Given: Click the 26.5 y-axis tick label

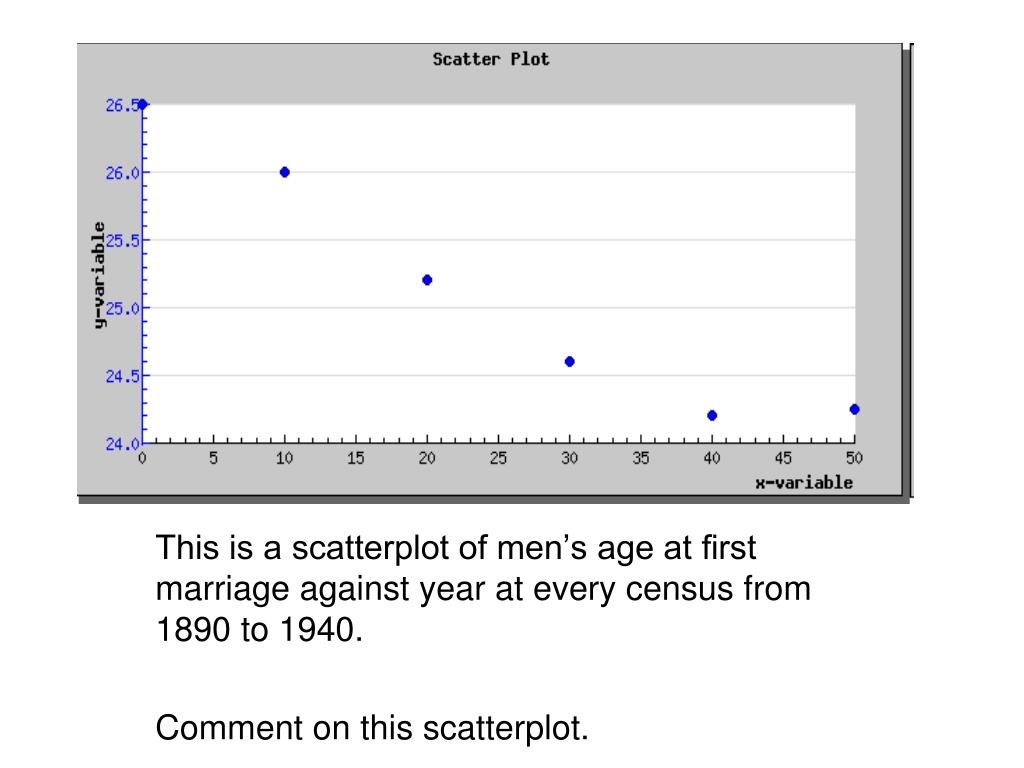Looking at the screenshot, I should (x=121, y=105).
